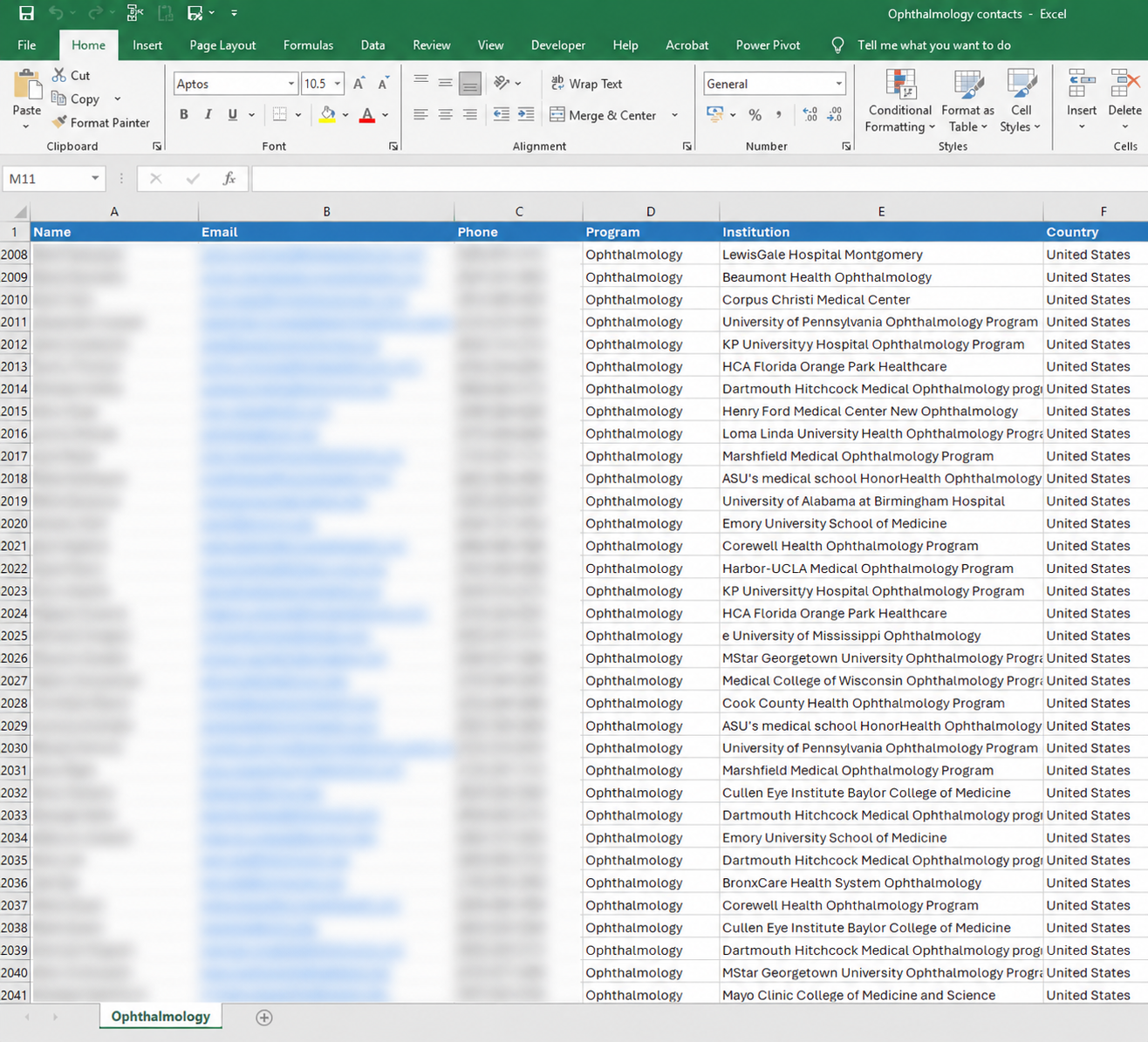Click the Insert Function fx icon
The image size is (1148, 1042).
point(229,179)
